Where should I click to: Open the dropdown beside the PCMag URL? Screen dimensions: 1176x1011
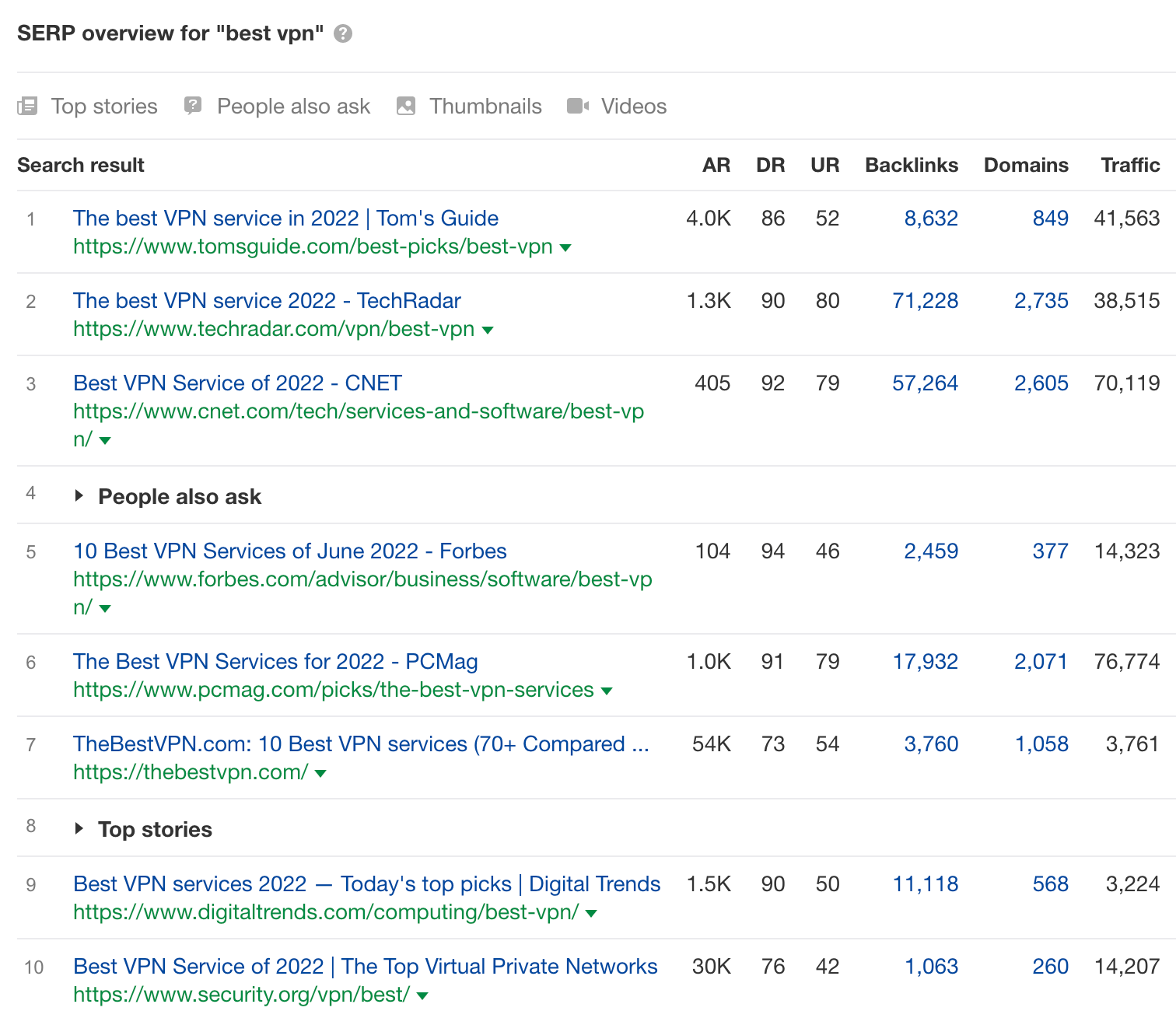tap(607, 691)
